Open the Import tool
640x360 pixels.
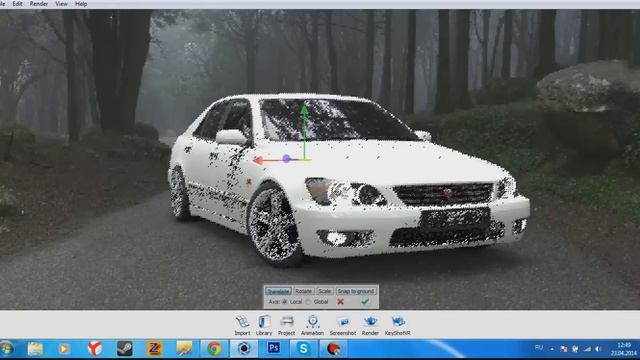(x=242, y=325)
